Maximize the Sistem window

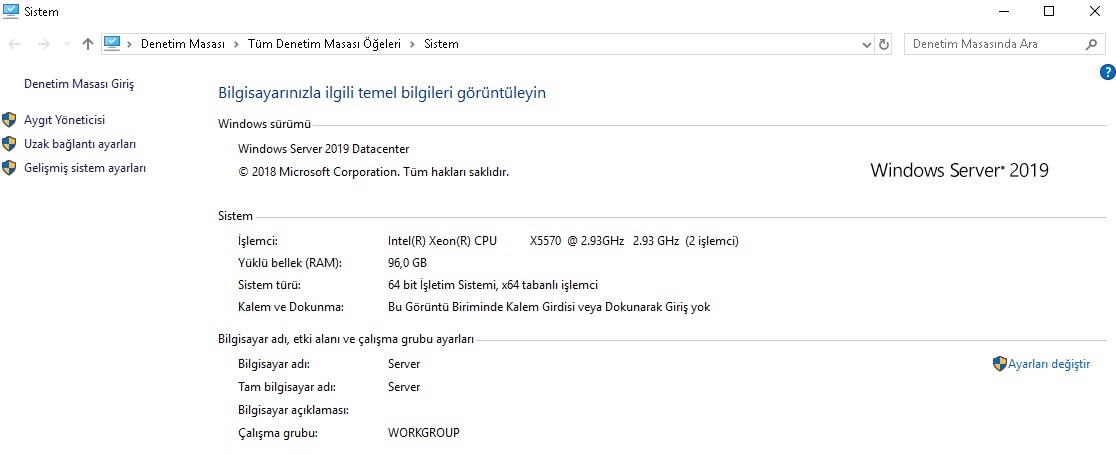coord(1049,11)
